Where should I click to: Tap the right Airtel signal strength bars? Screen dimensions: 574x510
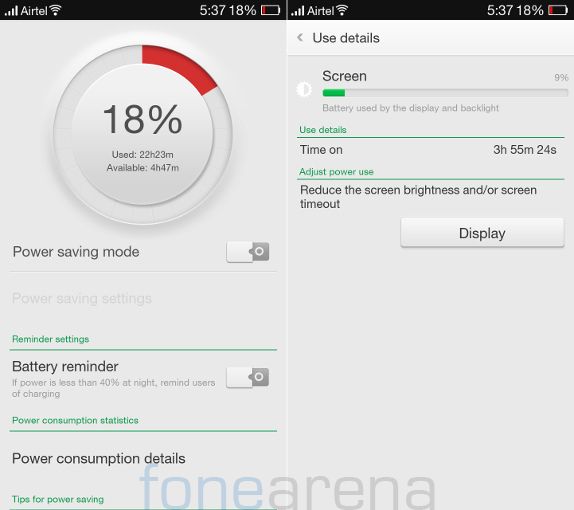point(298,11)
